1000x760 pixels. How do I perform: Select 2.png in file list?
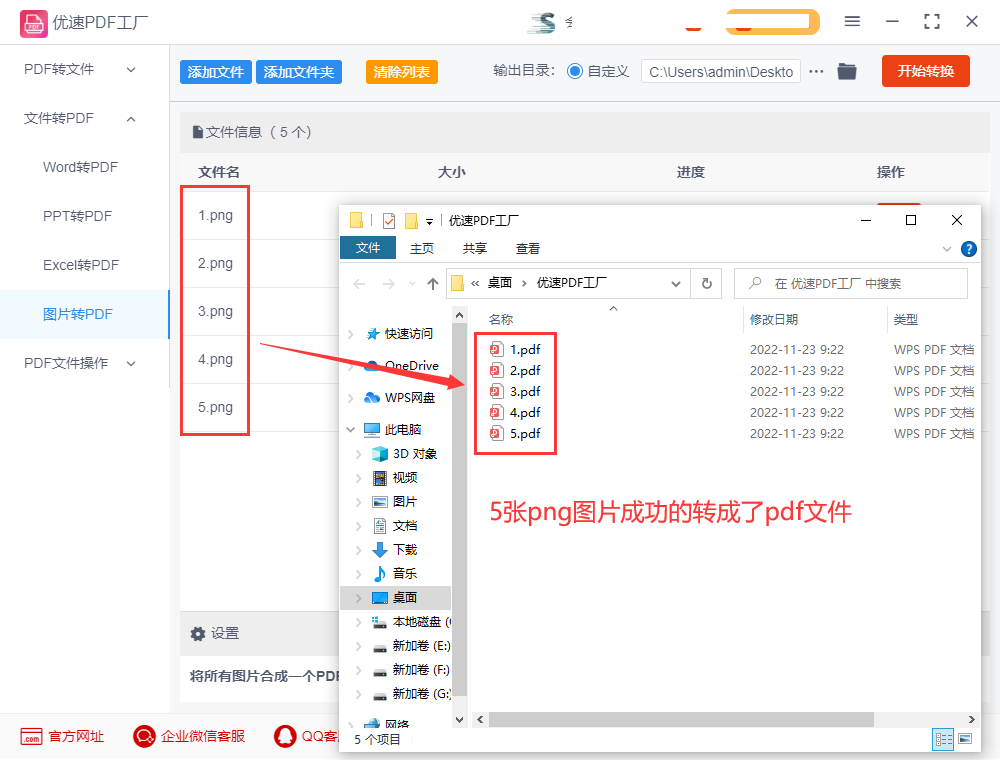tap(215, 263)
